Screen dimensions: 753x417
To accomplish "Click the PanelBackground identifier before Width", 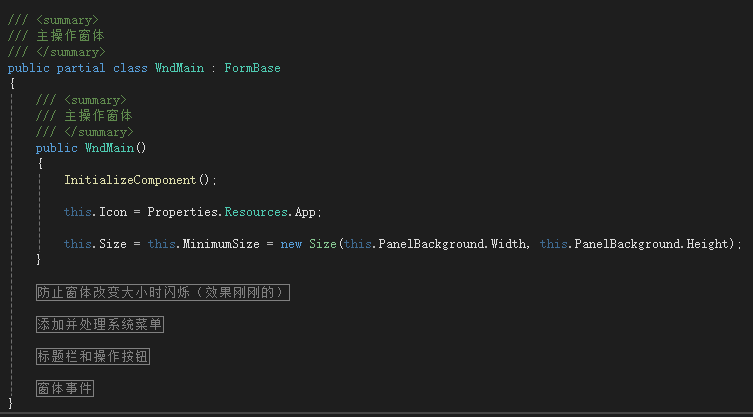I will [x=431, y=244].
